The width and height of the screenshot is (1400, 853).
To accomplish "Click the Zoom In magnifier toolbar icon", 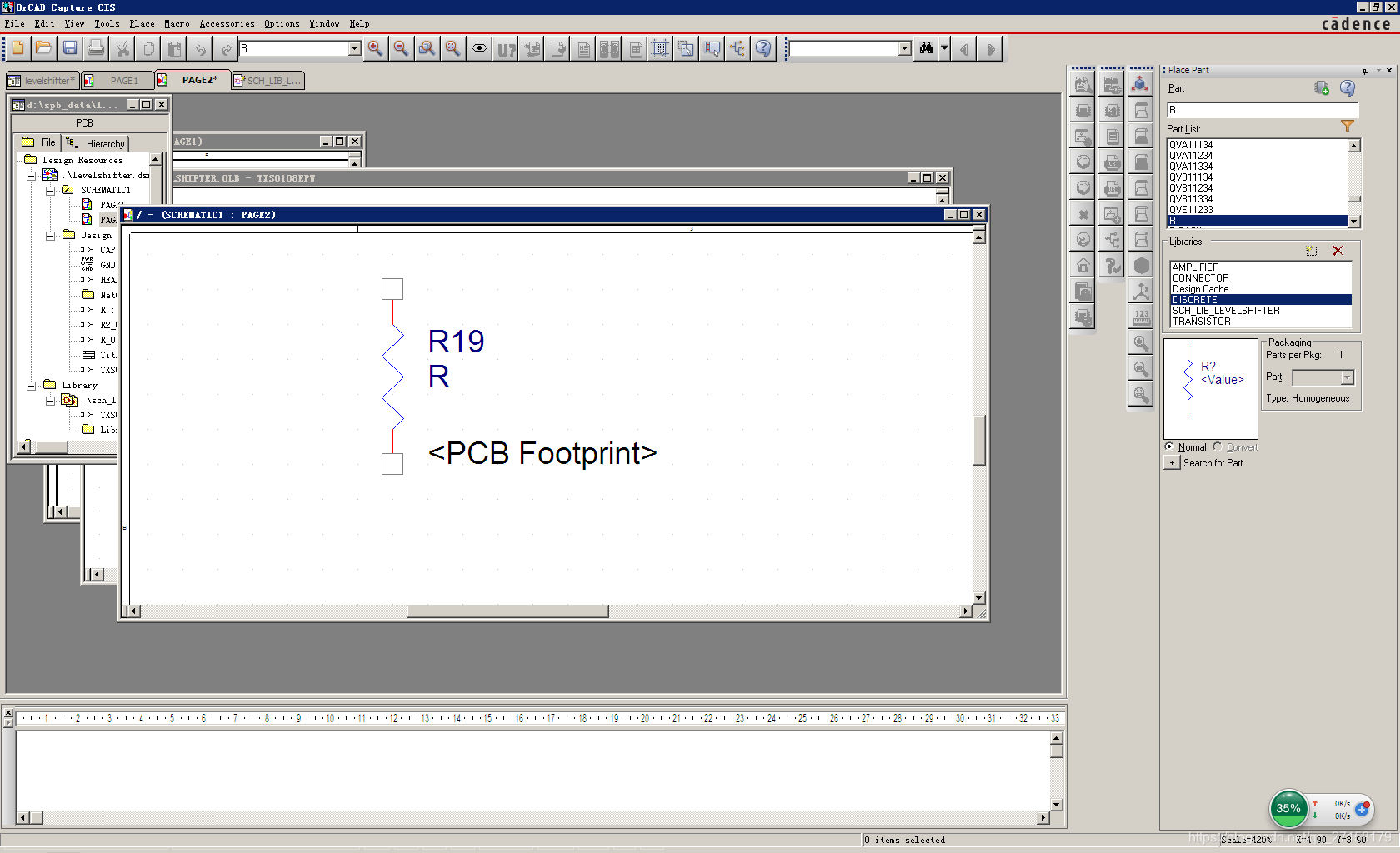I will point(375,49).
